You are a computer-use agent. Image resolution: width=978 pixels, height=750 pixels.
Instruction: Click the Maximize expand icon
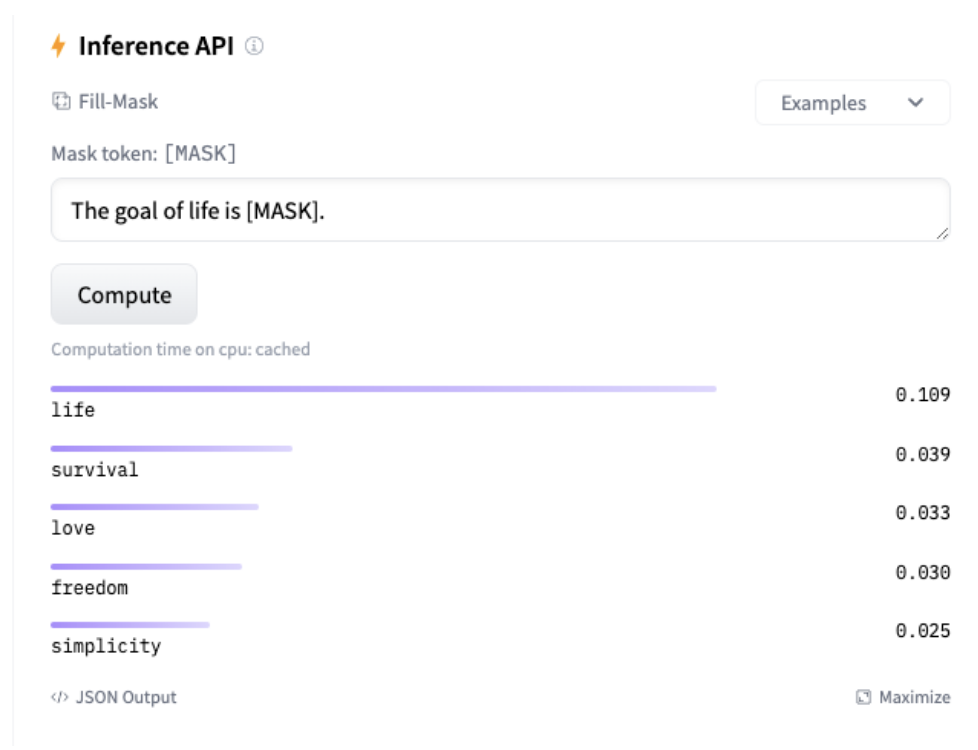[864, 697]
